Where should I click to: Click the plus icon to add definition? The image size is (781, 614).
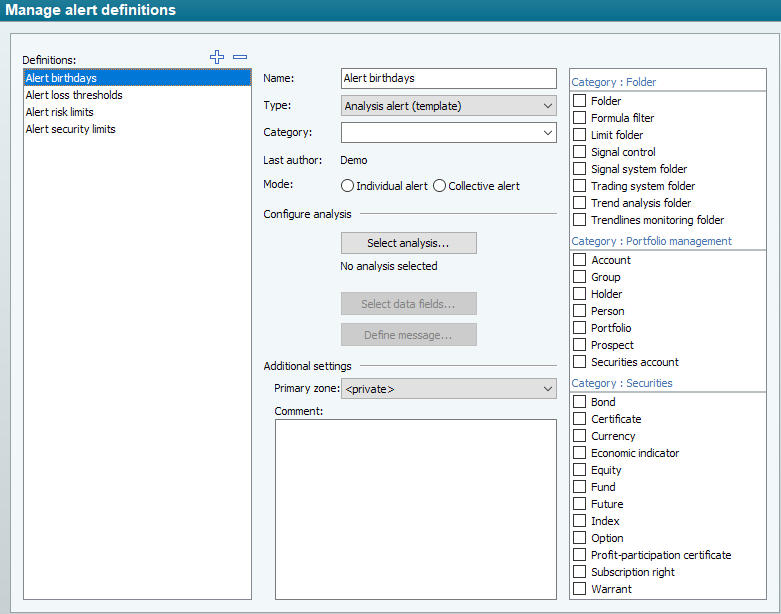217,57
